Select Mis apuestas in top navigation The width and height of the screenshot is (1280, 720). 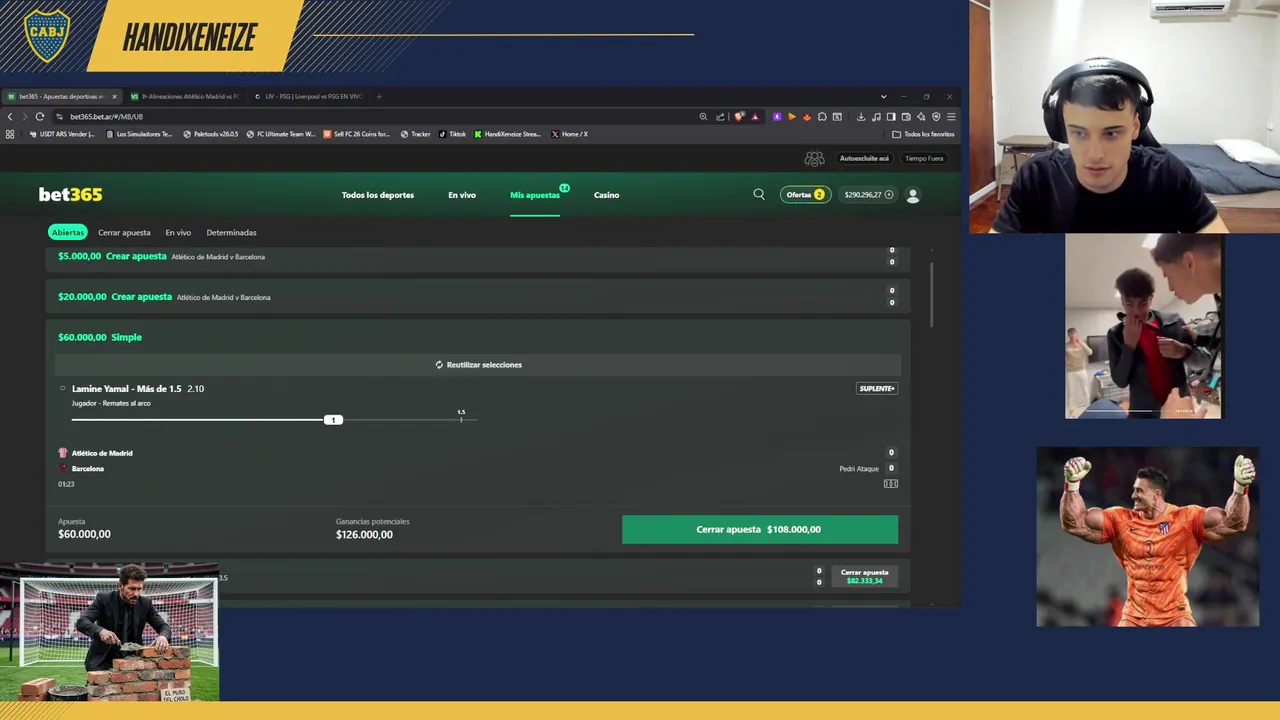[535, 195]
